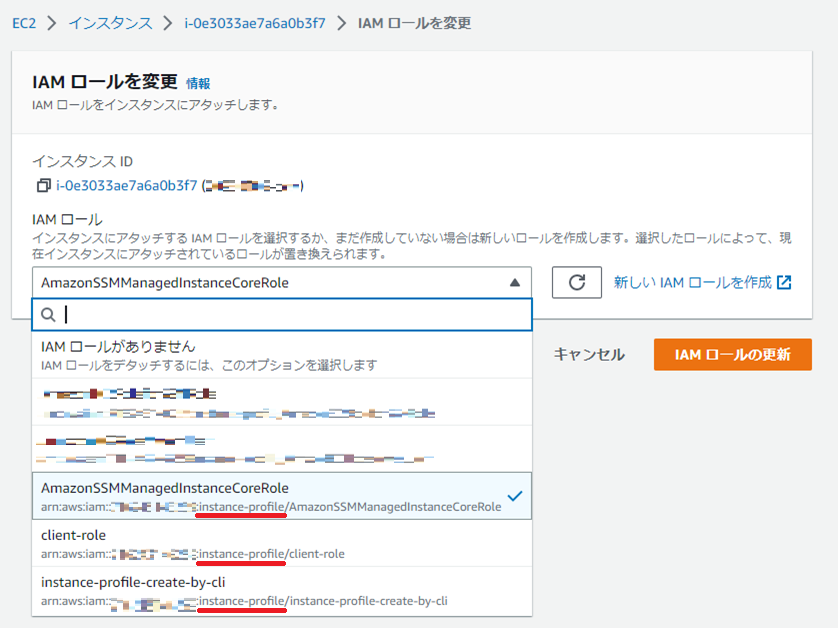
Task: Choose instance-profile-create-by-cli option
Action: 282,591
